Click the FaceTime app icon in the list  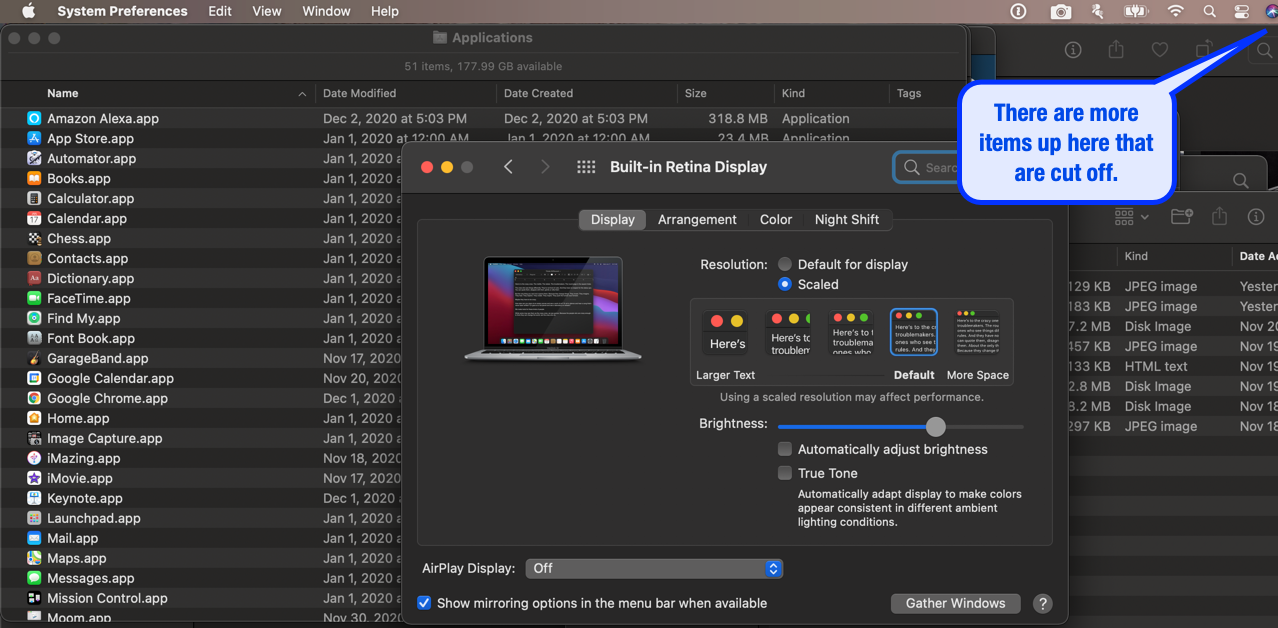[x=34, y=298]
